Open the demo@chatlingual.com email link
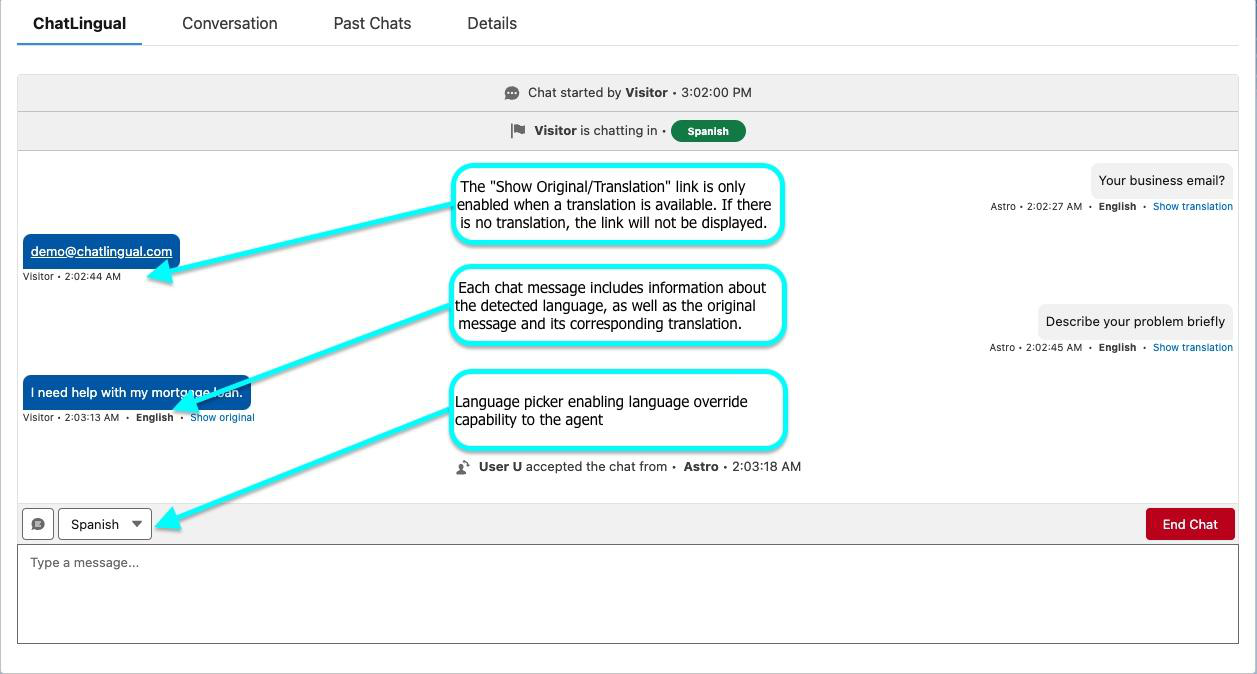This screenshot has height=674, width=1257. (101, 251)
